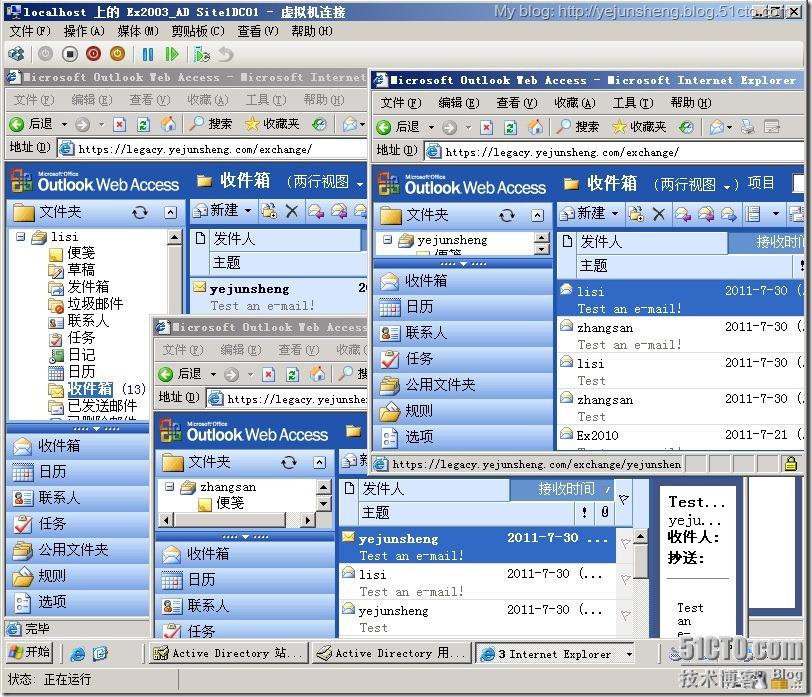
Task: Sort by 发件人 column in yejunsheng inbox
Action: pyautogui.click(x=651, y=242)
